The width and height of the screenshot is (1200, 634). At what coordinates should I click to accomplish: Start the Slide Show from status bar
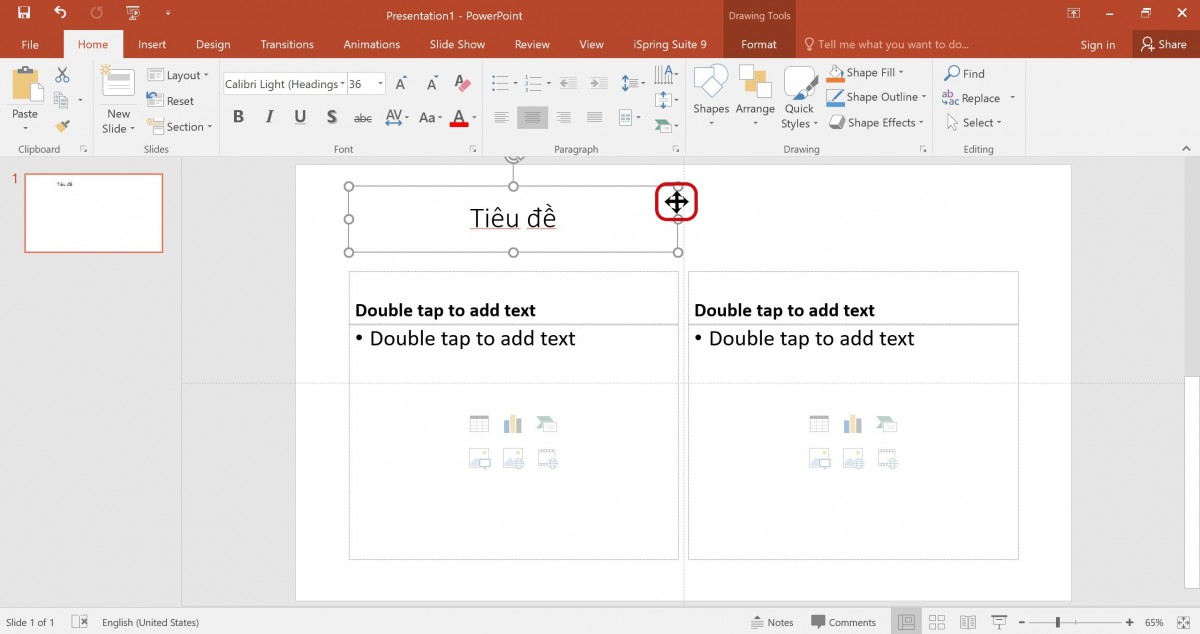[x=998, y=622]
